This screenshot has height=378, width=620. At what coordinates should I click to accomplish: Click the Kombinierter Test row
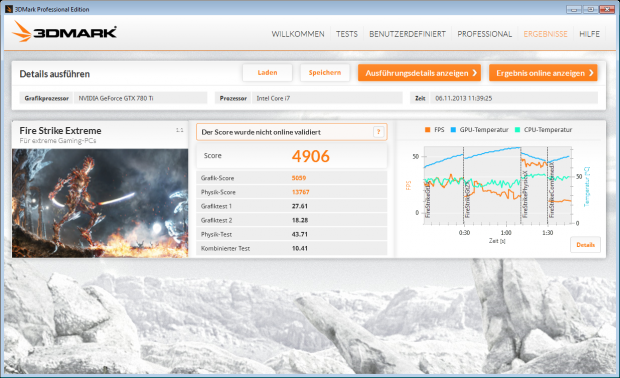[x=291, y=248]
